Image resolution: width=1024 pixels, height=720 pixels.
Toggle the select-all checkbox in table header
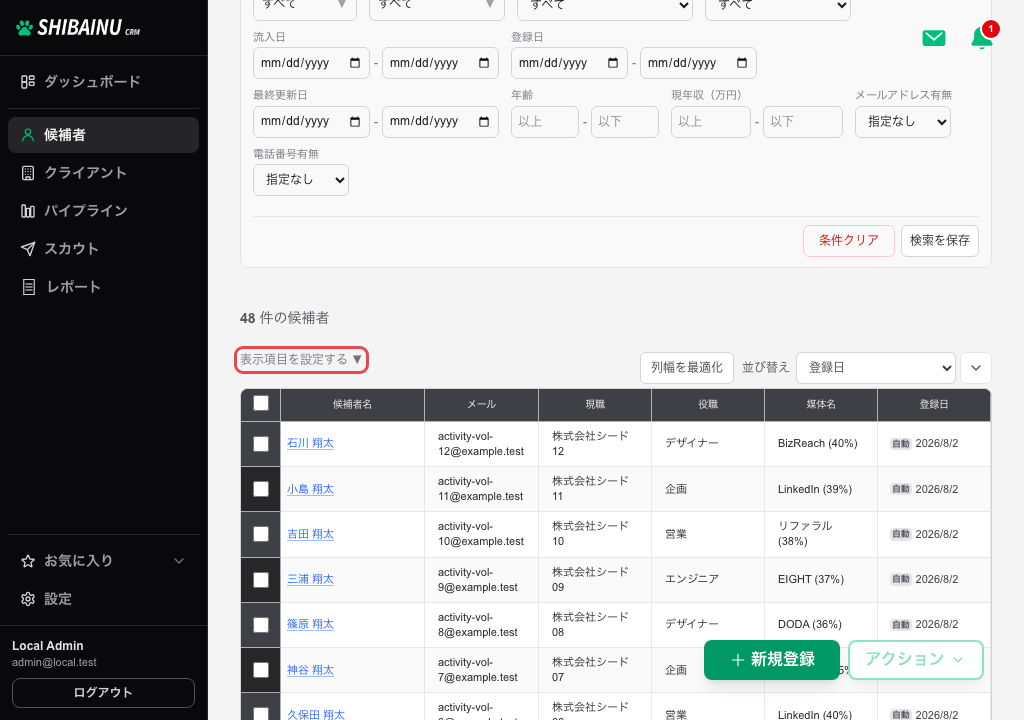point(261,403)
